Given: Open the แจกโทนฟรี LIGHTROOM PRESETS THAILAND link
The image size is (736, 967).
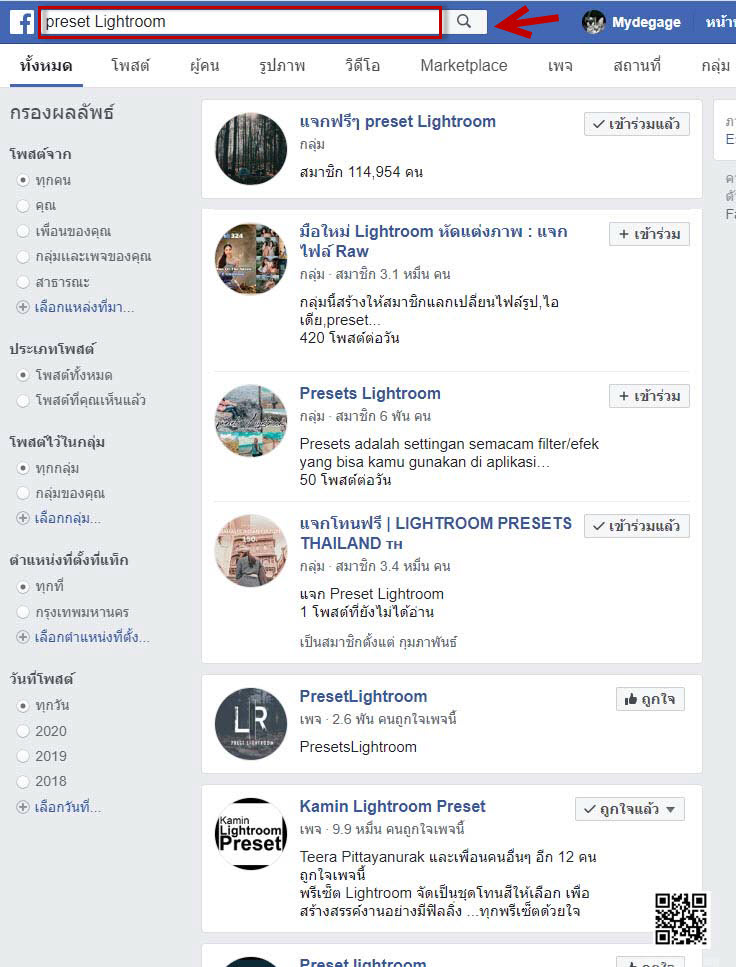Looking at the screenshot, I should pos(436,533).
